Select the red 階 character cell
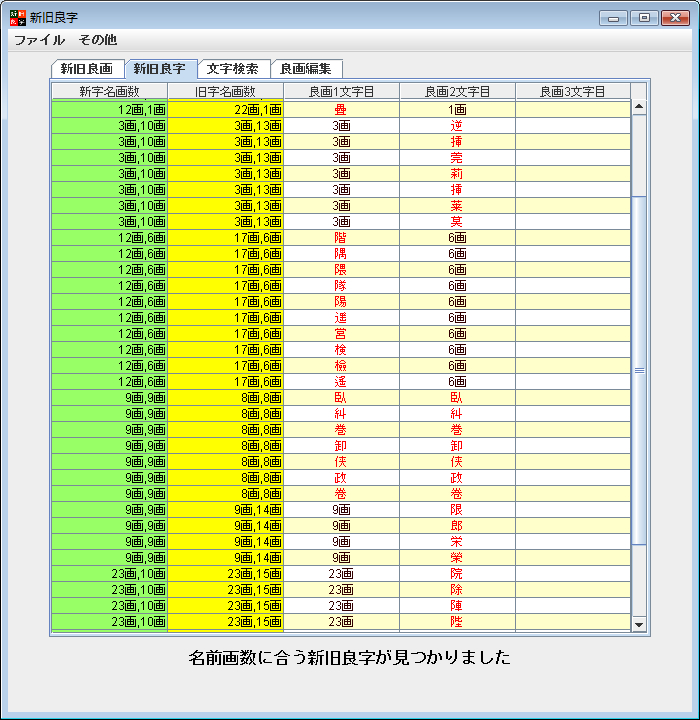 (341, 238)
